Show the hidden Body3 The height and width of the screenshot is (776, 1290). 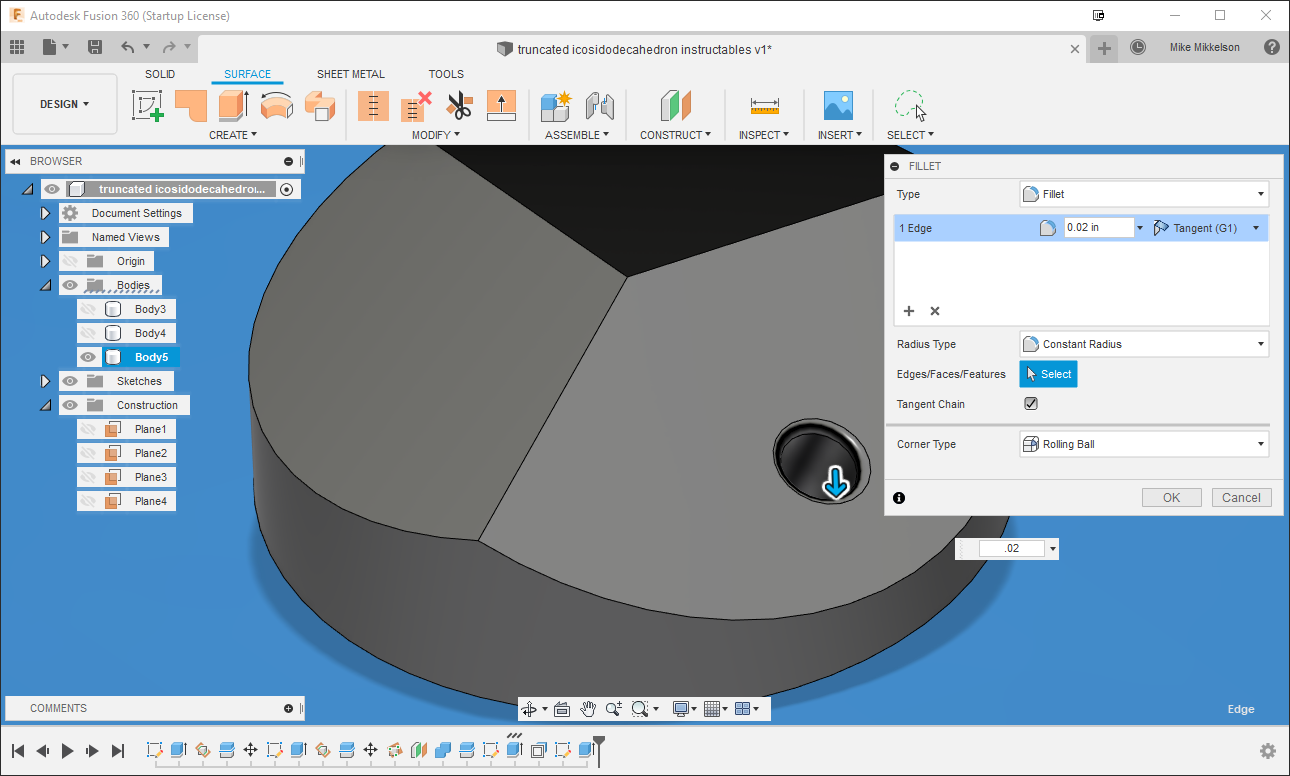pos(88,308)
